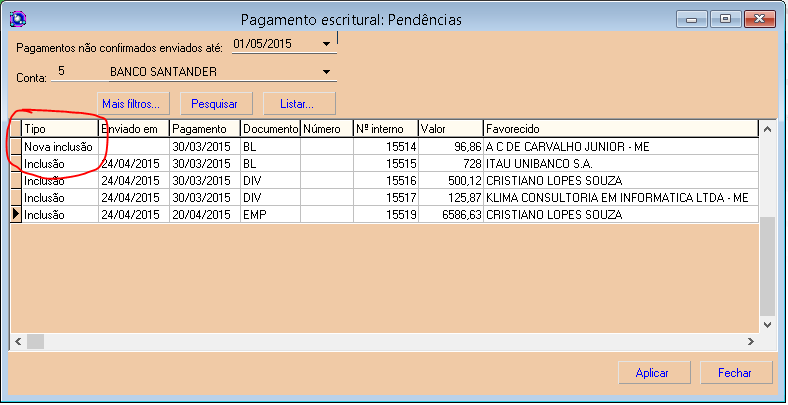Click the BL document cell in row 15514
788x405 pixels.
click(x=270, y=147)
